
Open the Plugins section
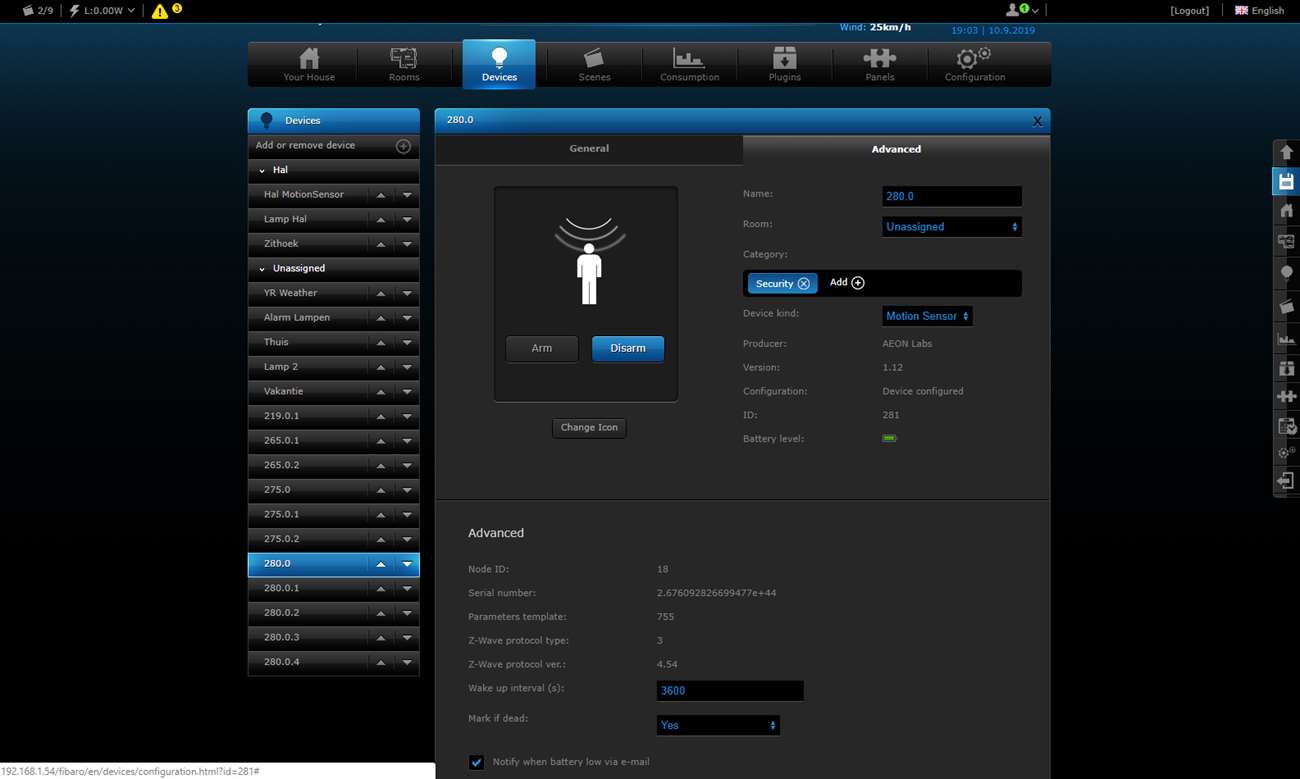[x=784, y=64]
